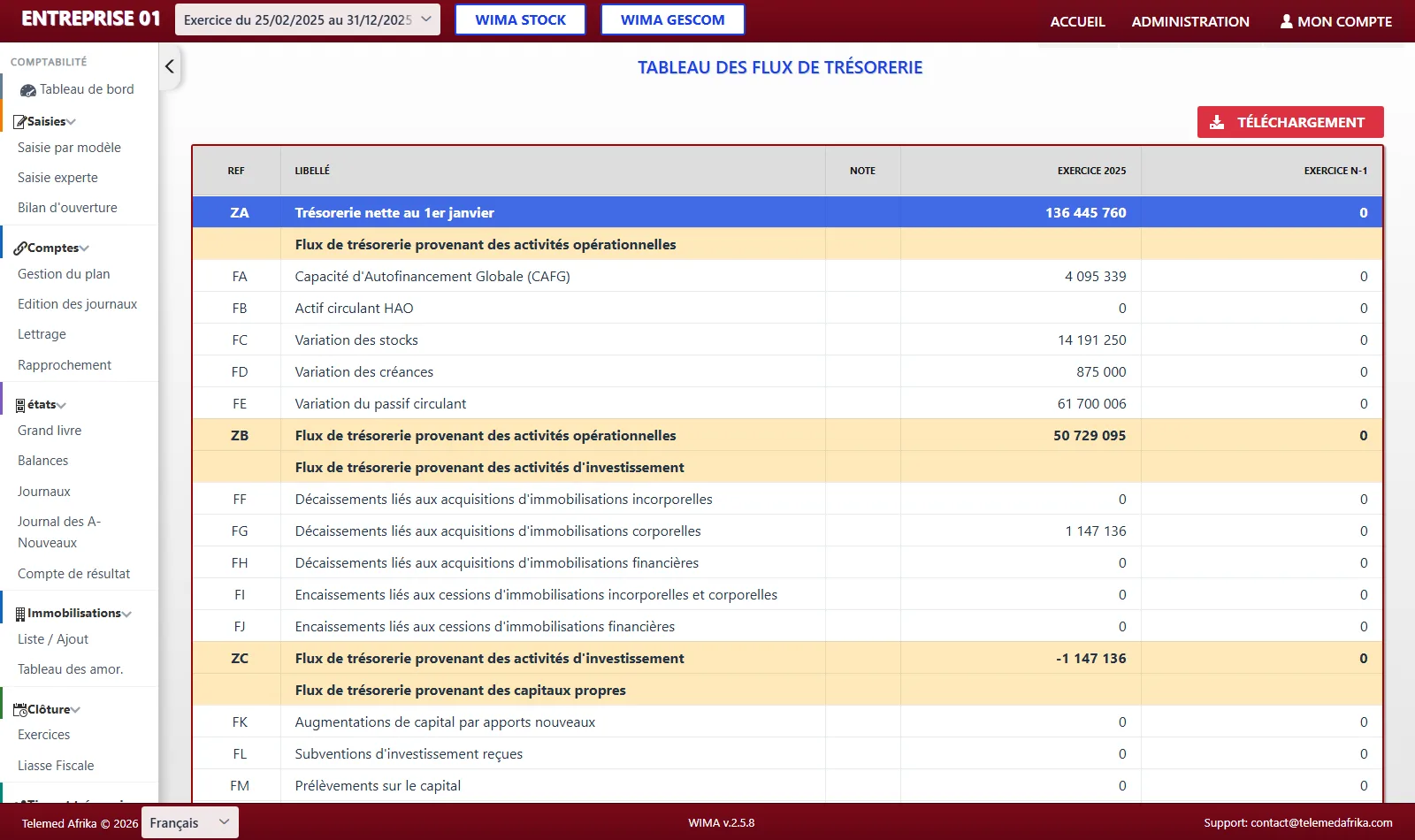Click the support email contact@telemedafrika.com
The image size is (1415, 840).
pyautogui.click(x=1321, y=822)
